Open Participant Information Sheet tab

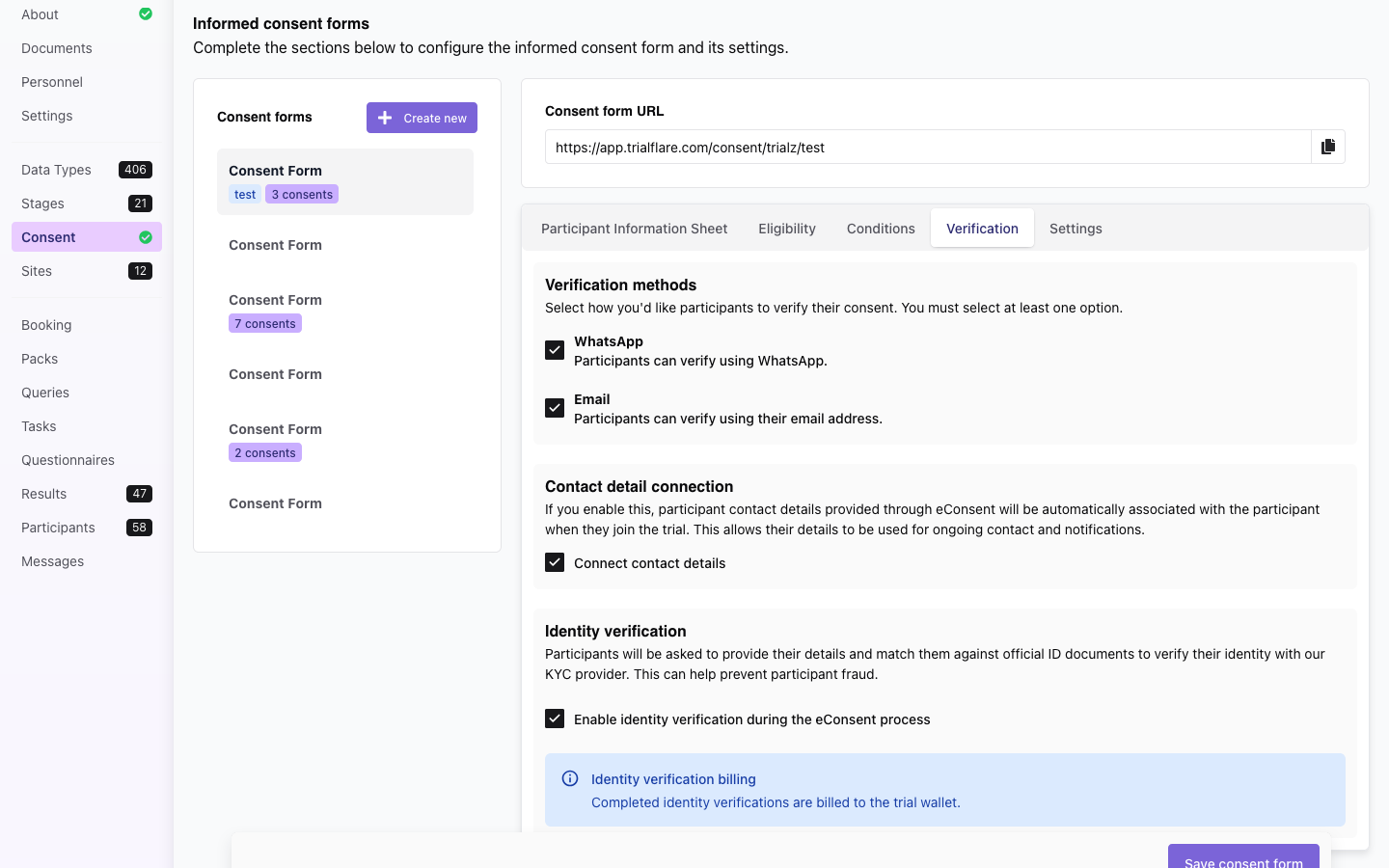[x=635, y=229]
